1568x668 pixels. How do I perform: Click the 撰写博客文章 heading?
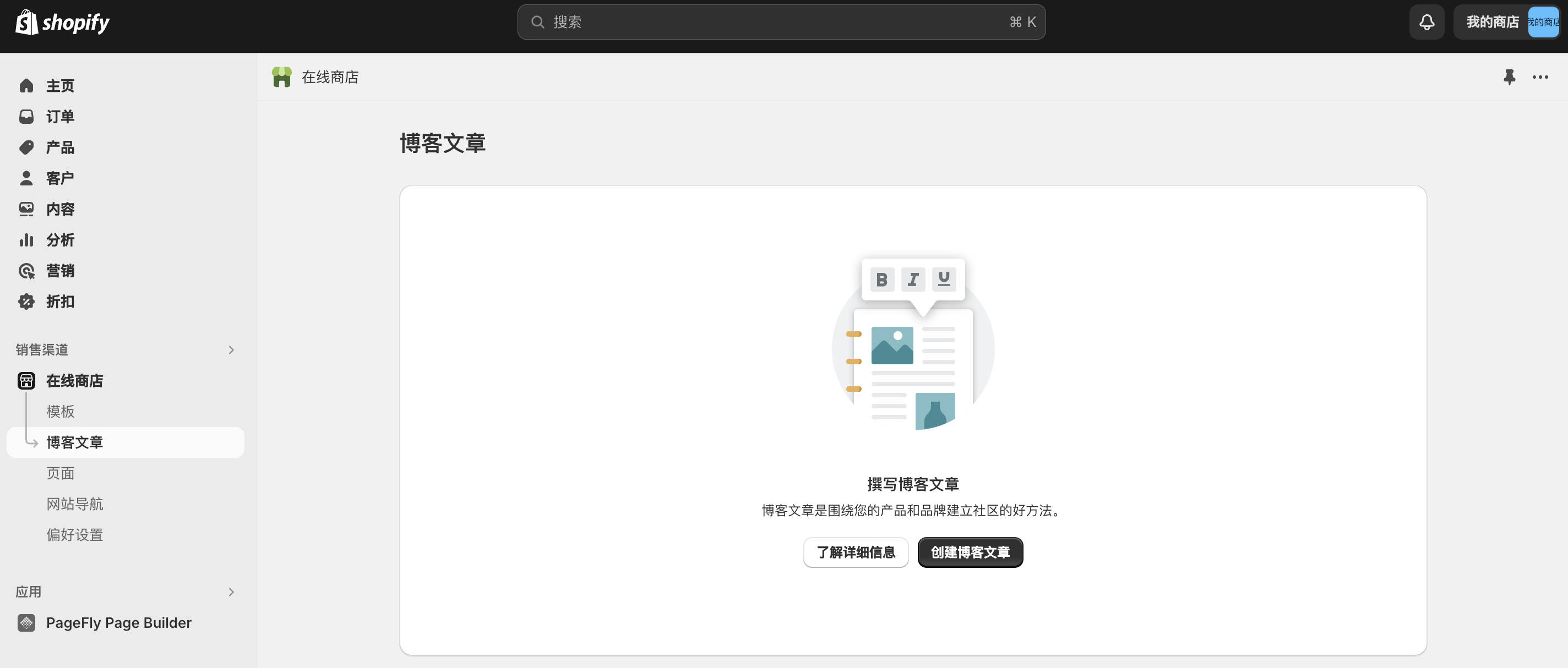913,484
